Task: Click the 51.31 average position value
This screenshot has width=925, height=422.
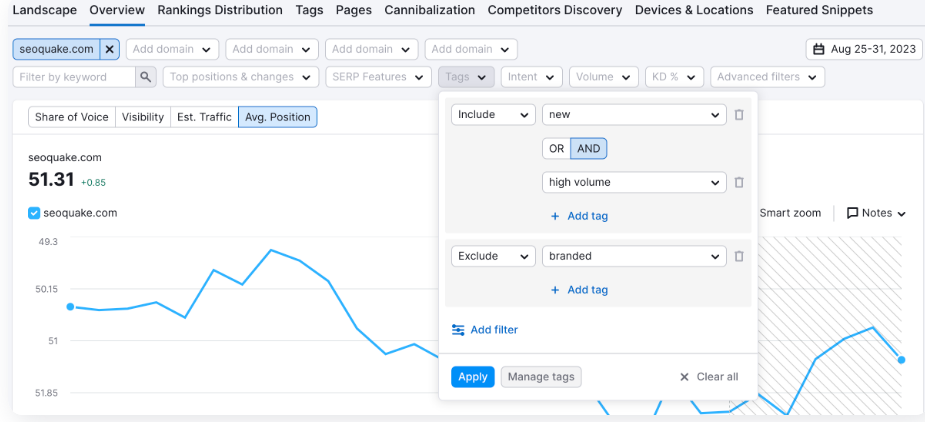Action: 51,180
